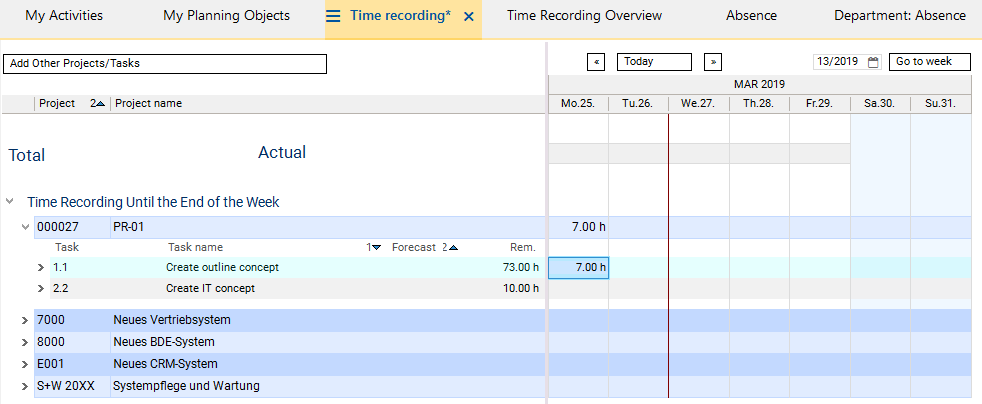Click the 73.00 h remaining value
The height and width of the screenshot is (404, 982).
(520, 267)
